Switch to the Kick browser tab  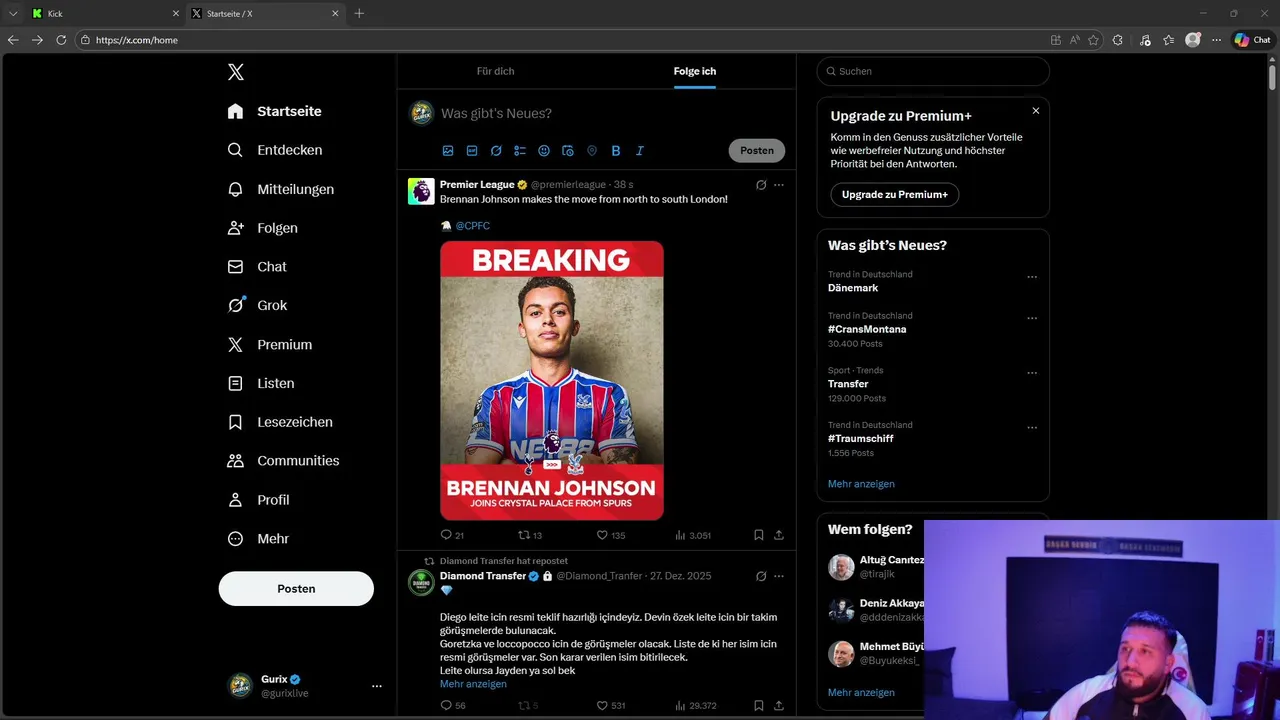[104, 13]
